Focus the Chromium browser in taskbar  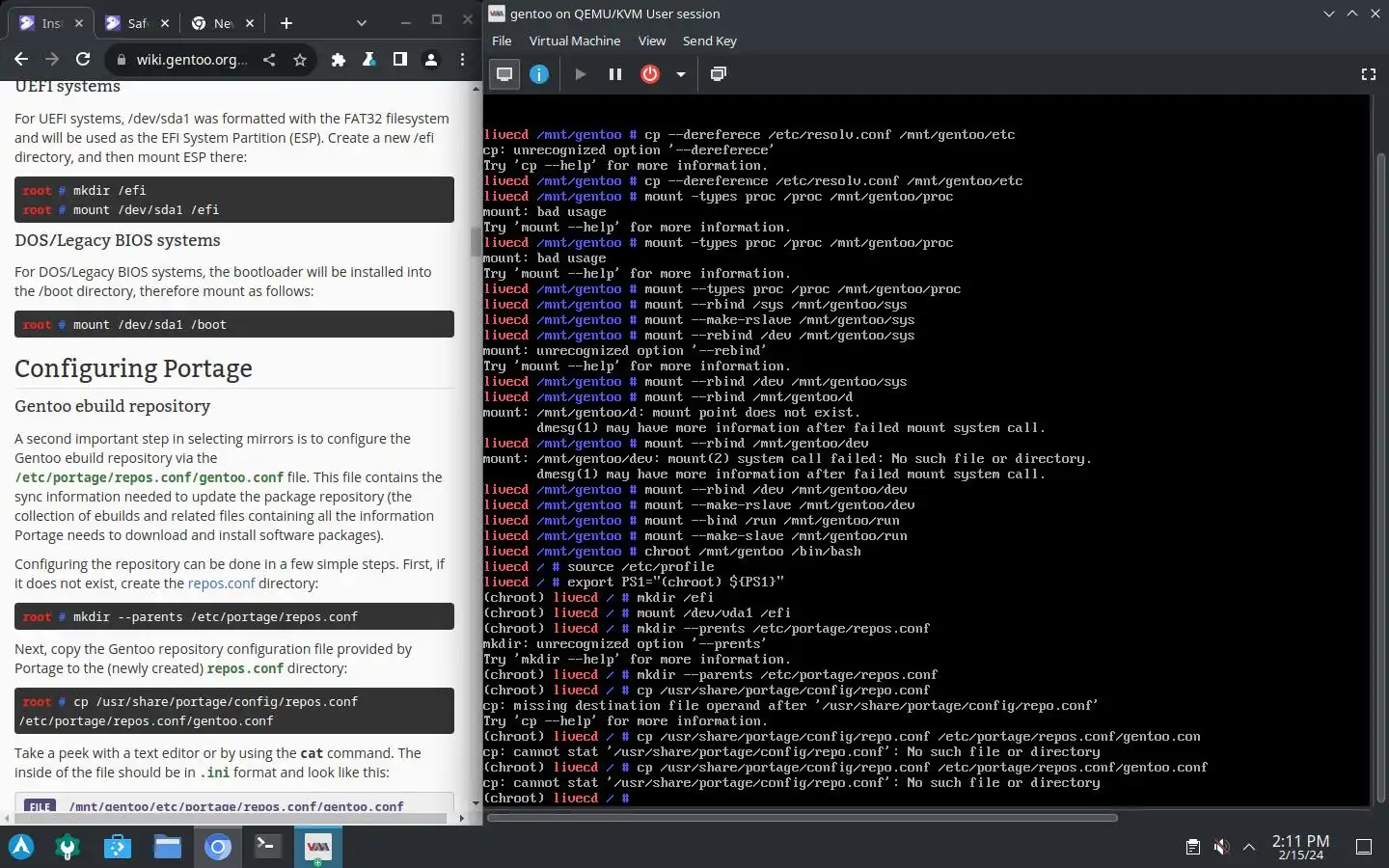click(218, 847)
